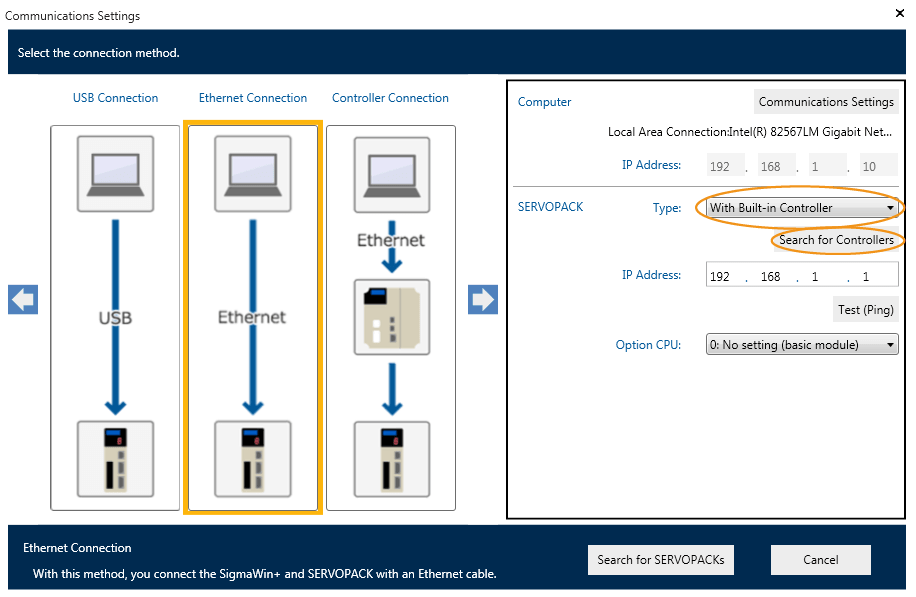Click the Cancel button
916x597 pixels.
[x=820, y=560]
